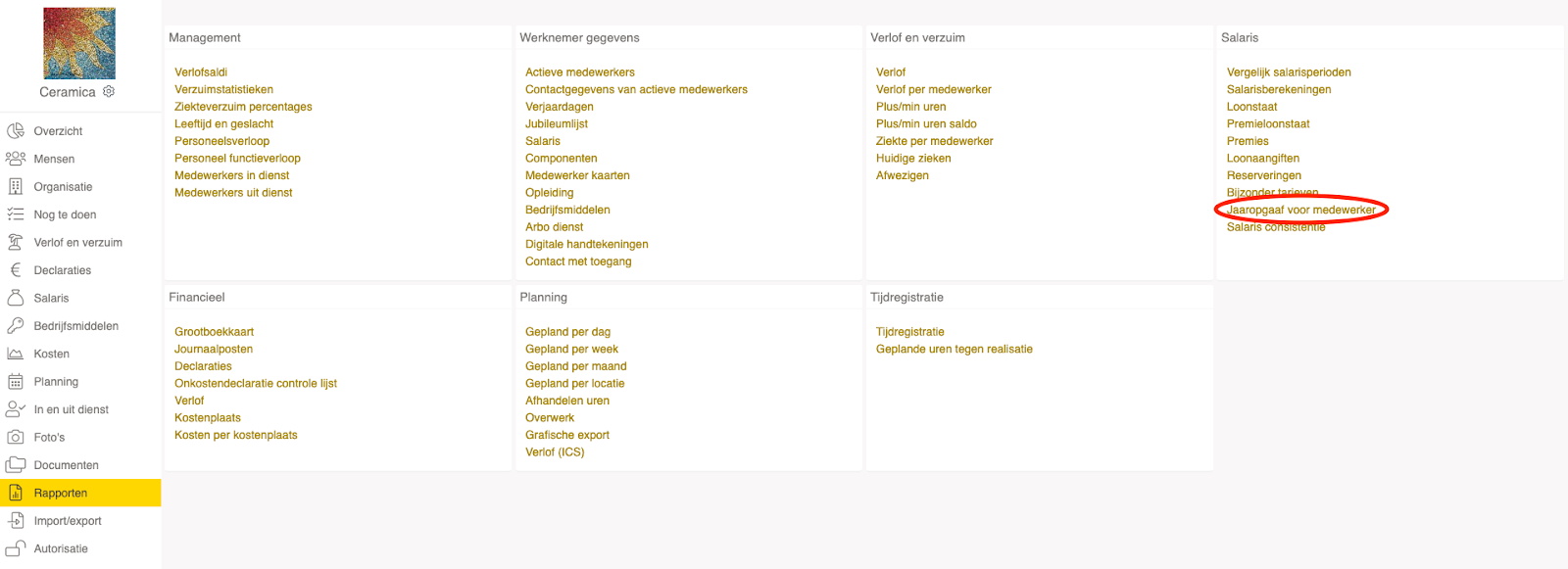
Task: Click the Ceramica company logo thumbnail
Action: [79, 44]
